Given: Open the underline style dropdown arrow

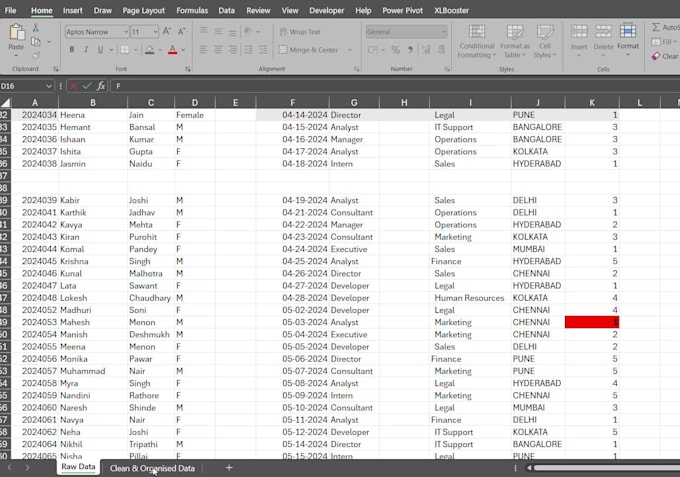Looking at the screenshot, I should pyautogui.click(x=111, y=50).
